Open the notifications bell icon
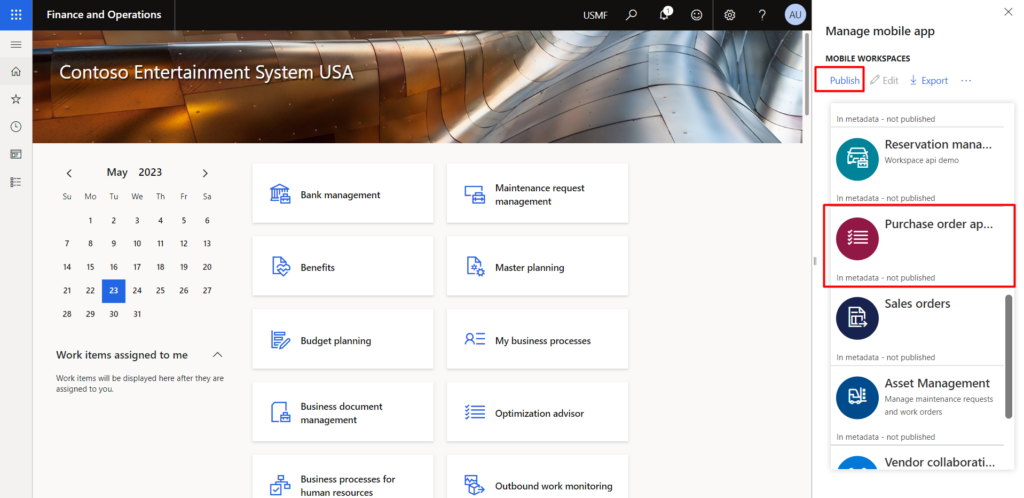1024x498 pixels. tap(665, 15)
